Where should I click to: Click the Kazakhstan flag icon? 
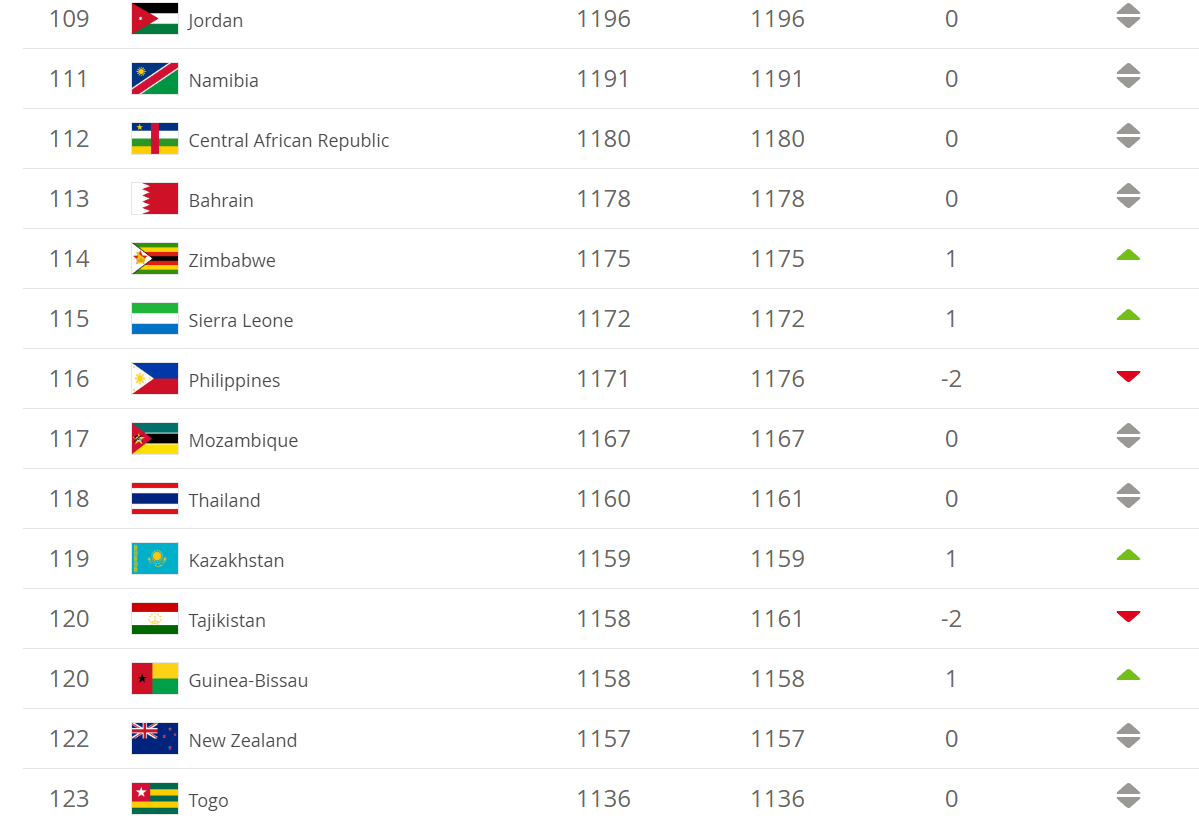tap(155, 559)
